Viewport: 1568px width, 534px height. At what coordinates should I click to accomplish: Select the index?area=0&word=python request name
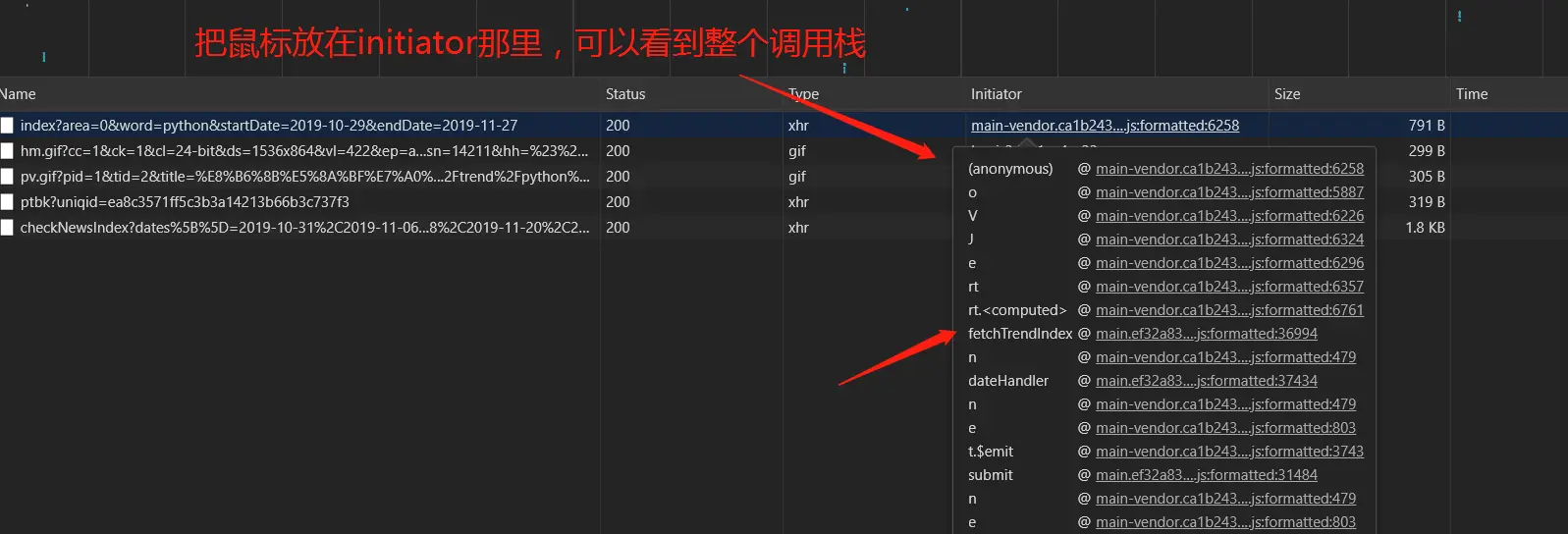(x=269, y=126)
